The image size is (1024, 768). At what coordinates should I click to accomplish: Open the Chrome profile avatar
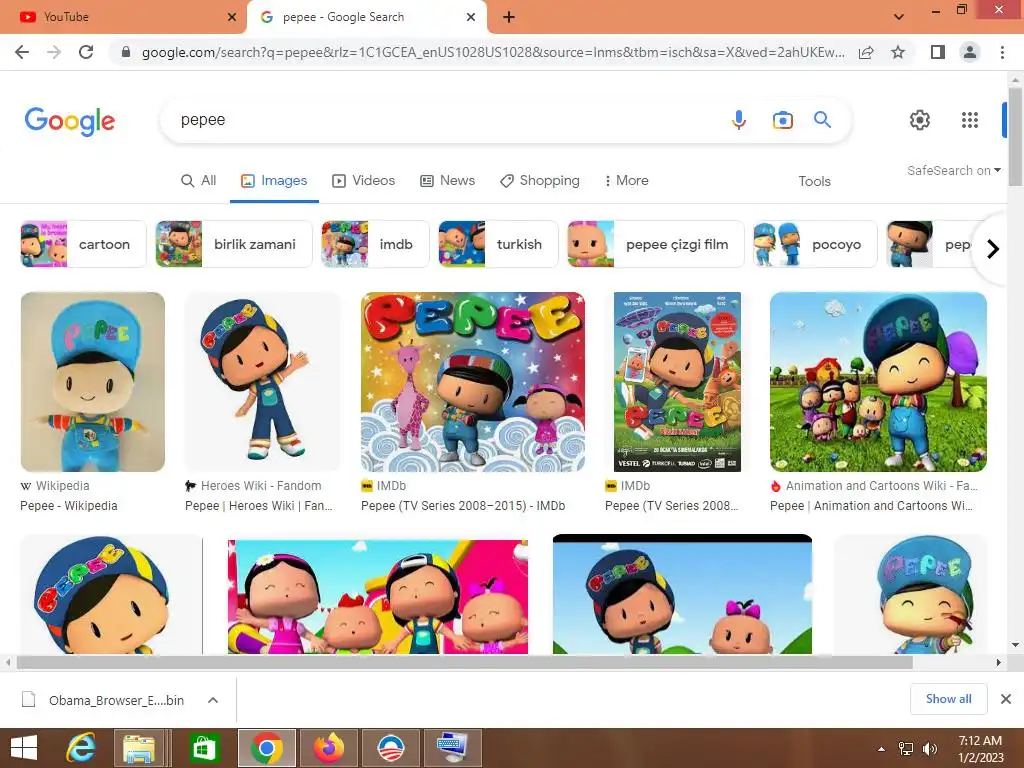pyautogui.click(x=970, y=52)
